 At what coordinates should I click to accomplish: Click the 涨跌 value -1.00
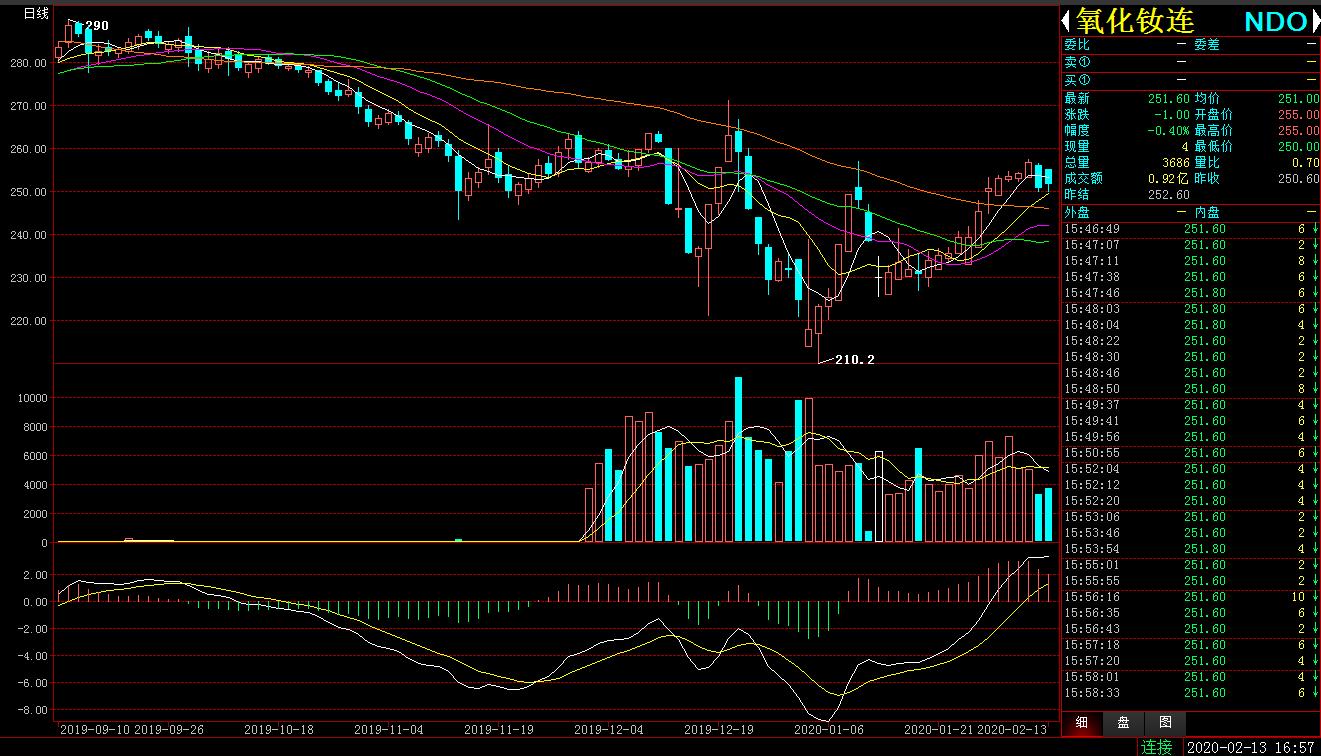[x=1171, y=115]
